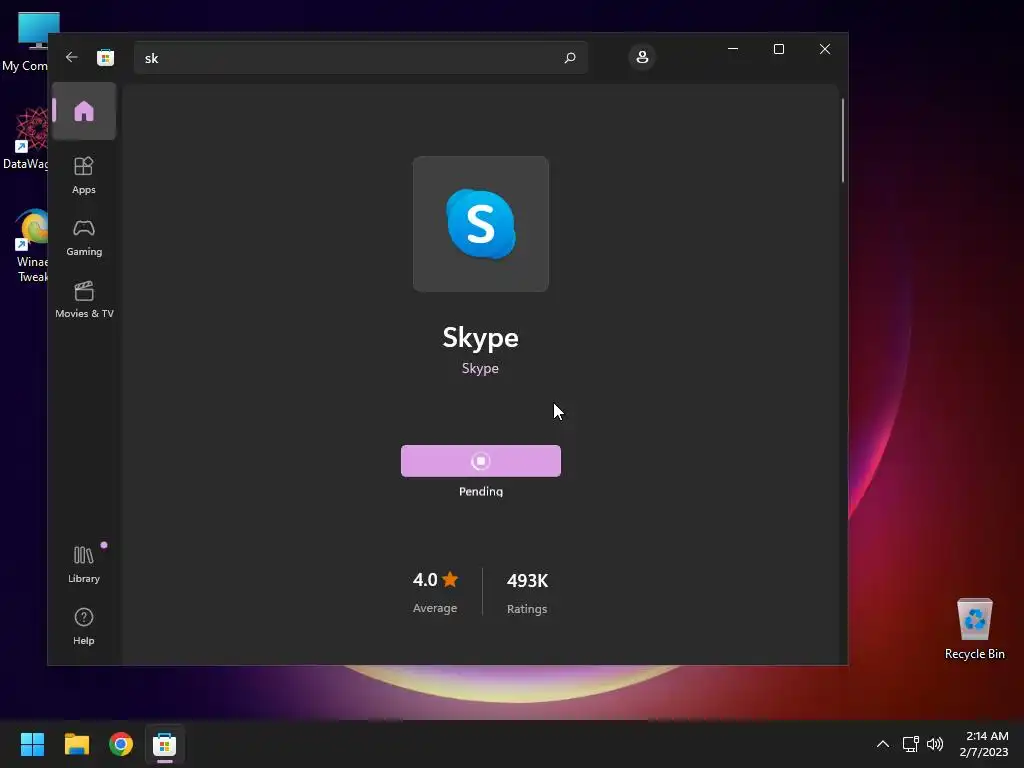Open the Apps section

(84, 175)
